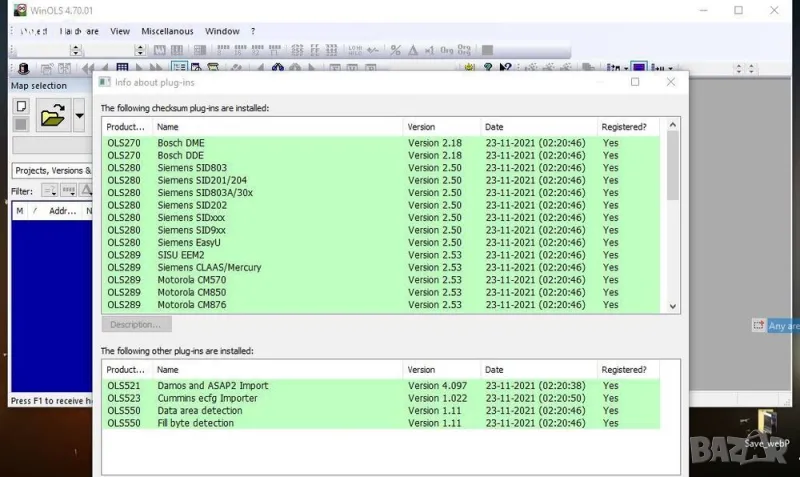
Task: Open the first Filter dropdown button
Action: [x=48, y=191]
